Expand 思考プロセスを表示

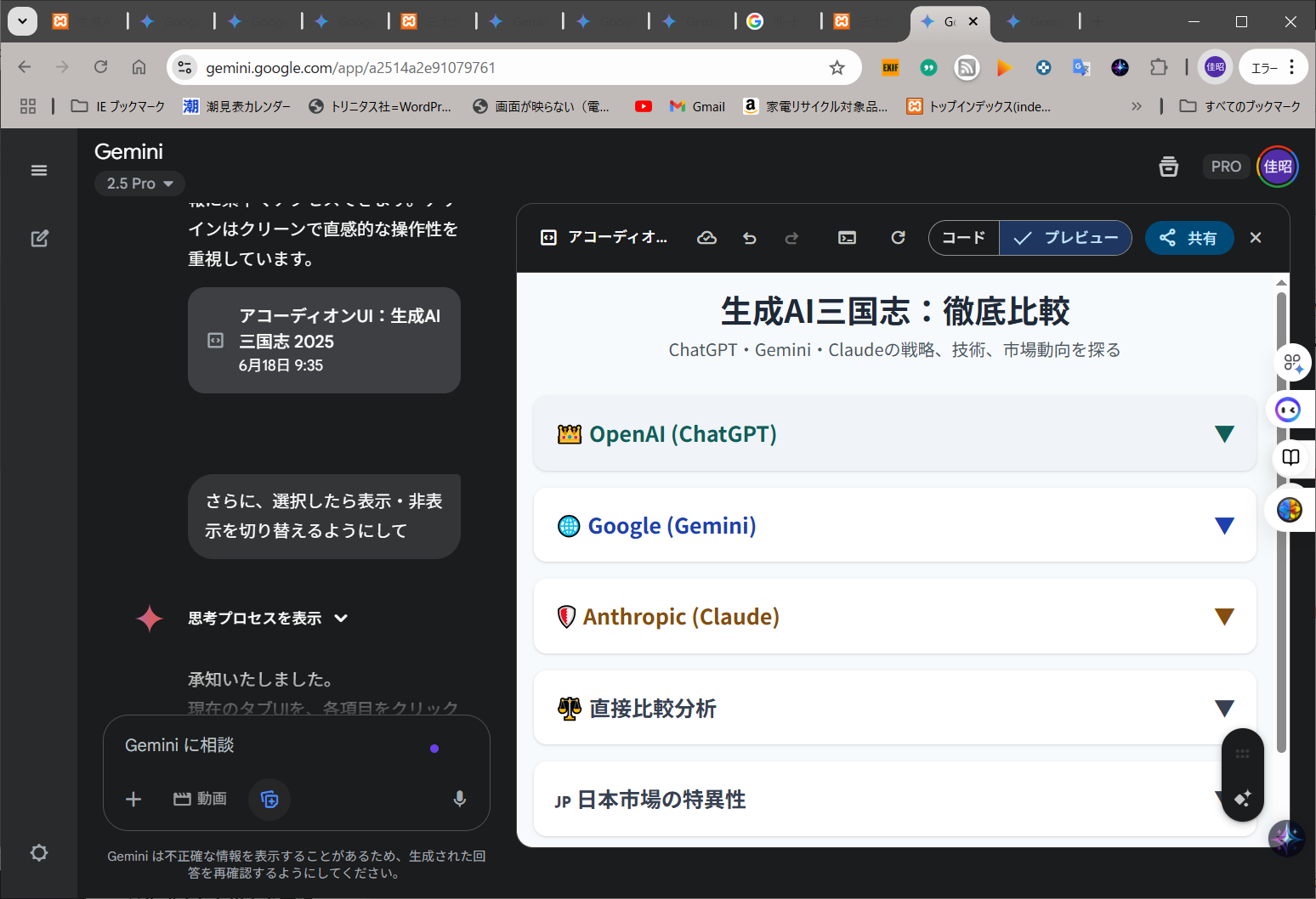click(268, 618)
